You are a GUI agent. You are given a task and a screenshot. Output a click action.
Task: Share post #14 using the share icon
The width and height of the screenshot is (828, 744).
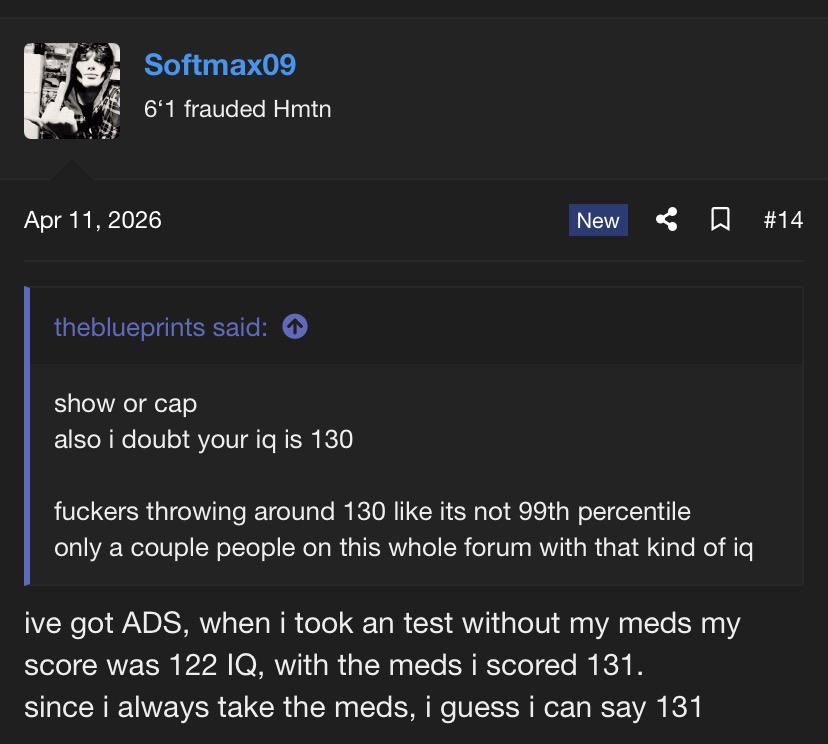(x=666, y=220)
